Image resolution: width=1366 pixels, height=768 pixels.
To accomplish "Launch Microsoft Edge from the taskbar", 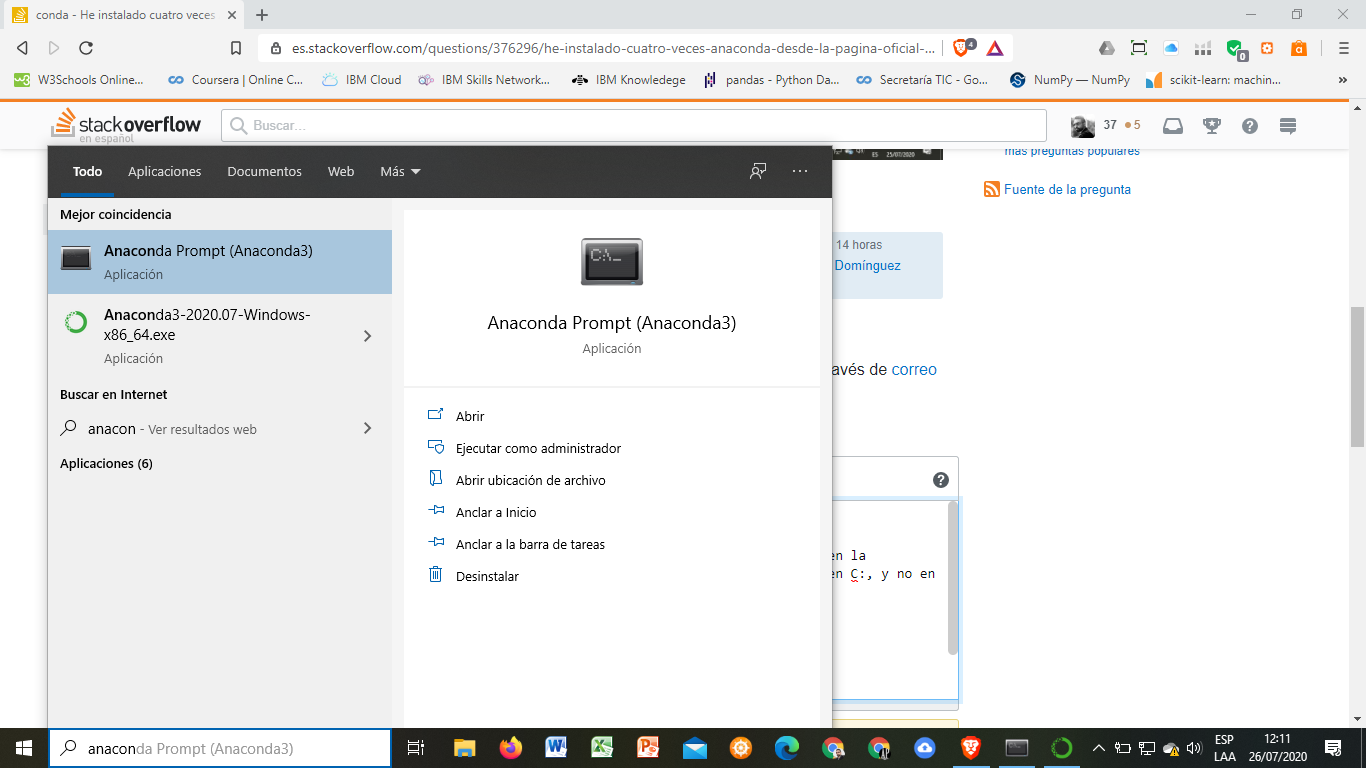I will 787,748.
